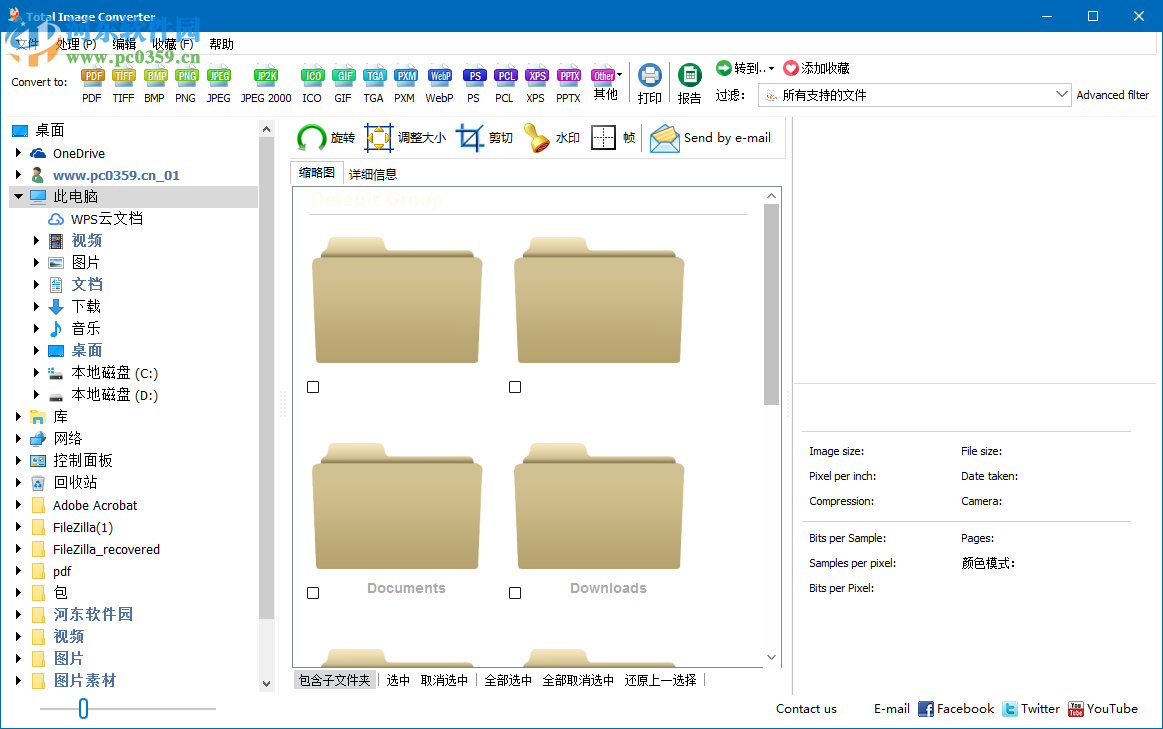The height and width of the screenshot is (729, 1163).
Task: Click the Advanced filter link
Action: tap(1112, 95)
